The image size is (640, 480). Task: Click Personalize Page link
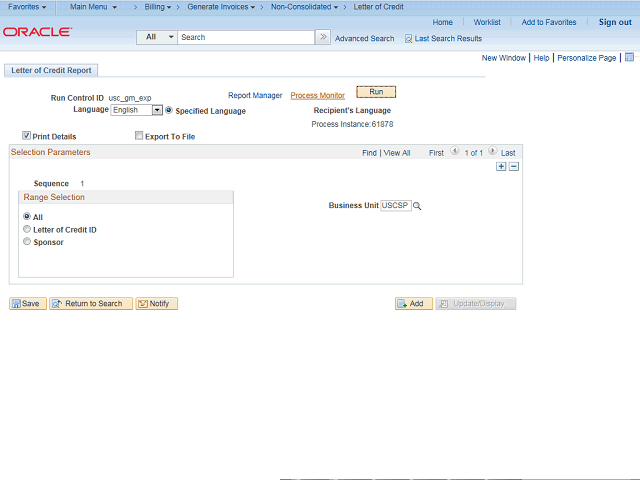click(x=587, y=58)
